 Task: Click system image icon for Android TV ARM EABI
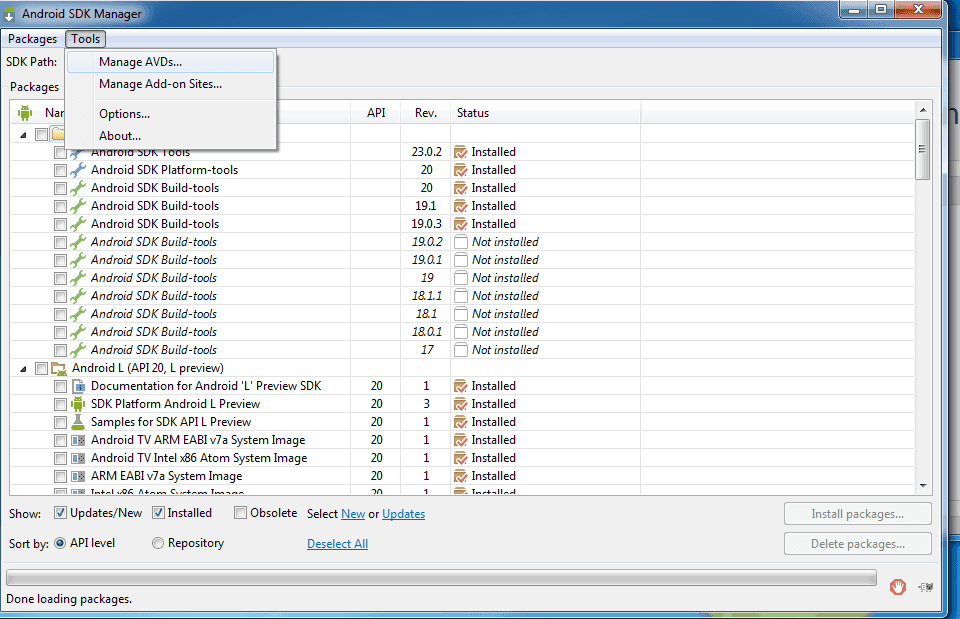(78, 440)
